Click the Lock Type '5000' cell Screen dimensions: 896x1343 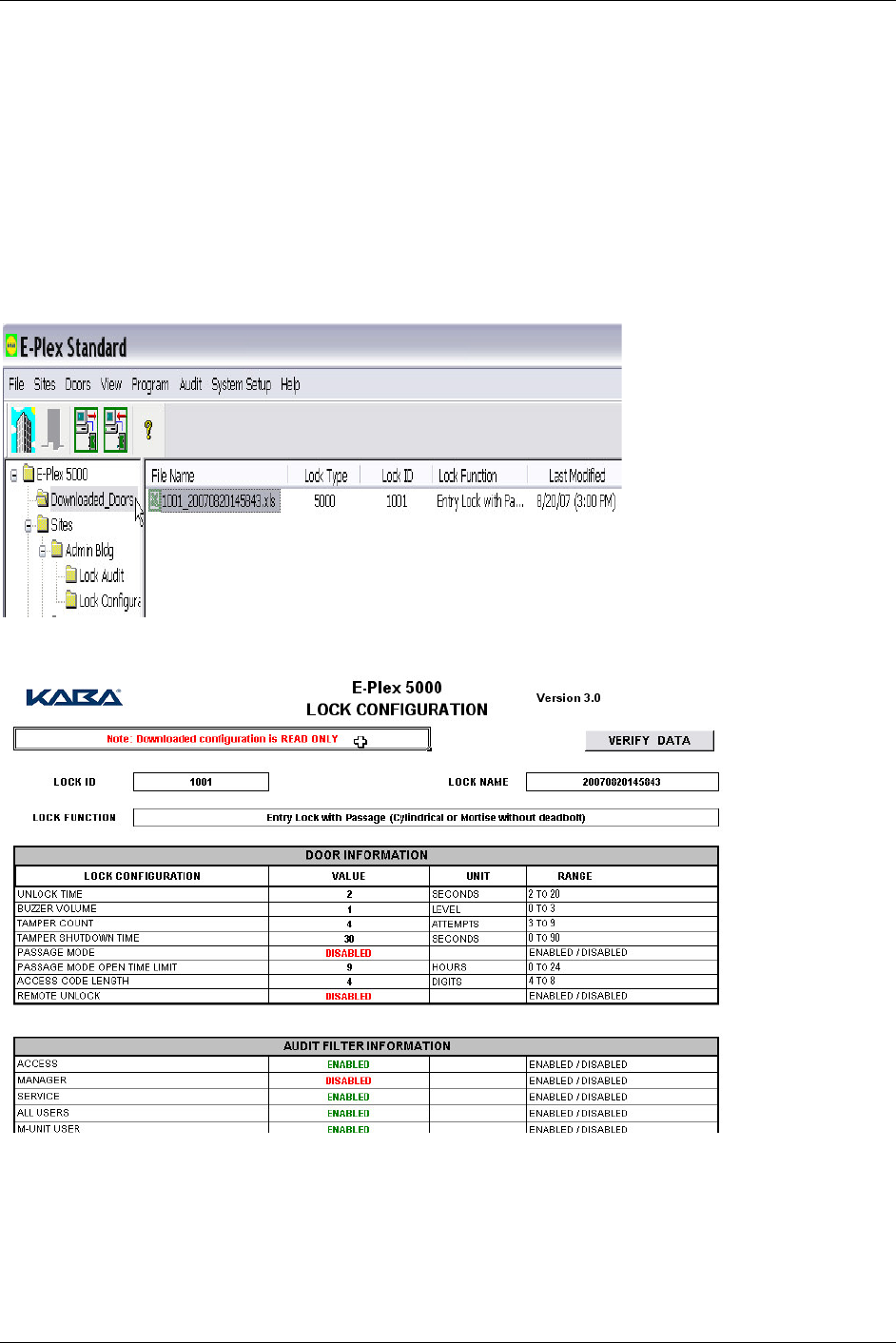click(324, 501)
